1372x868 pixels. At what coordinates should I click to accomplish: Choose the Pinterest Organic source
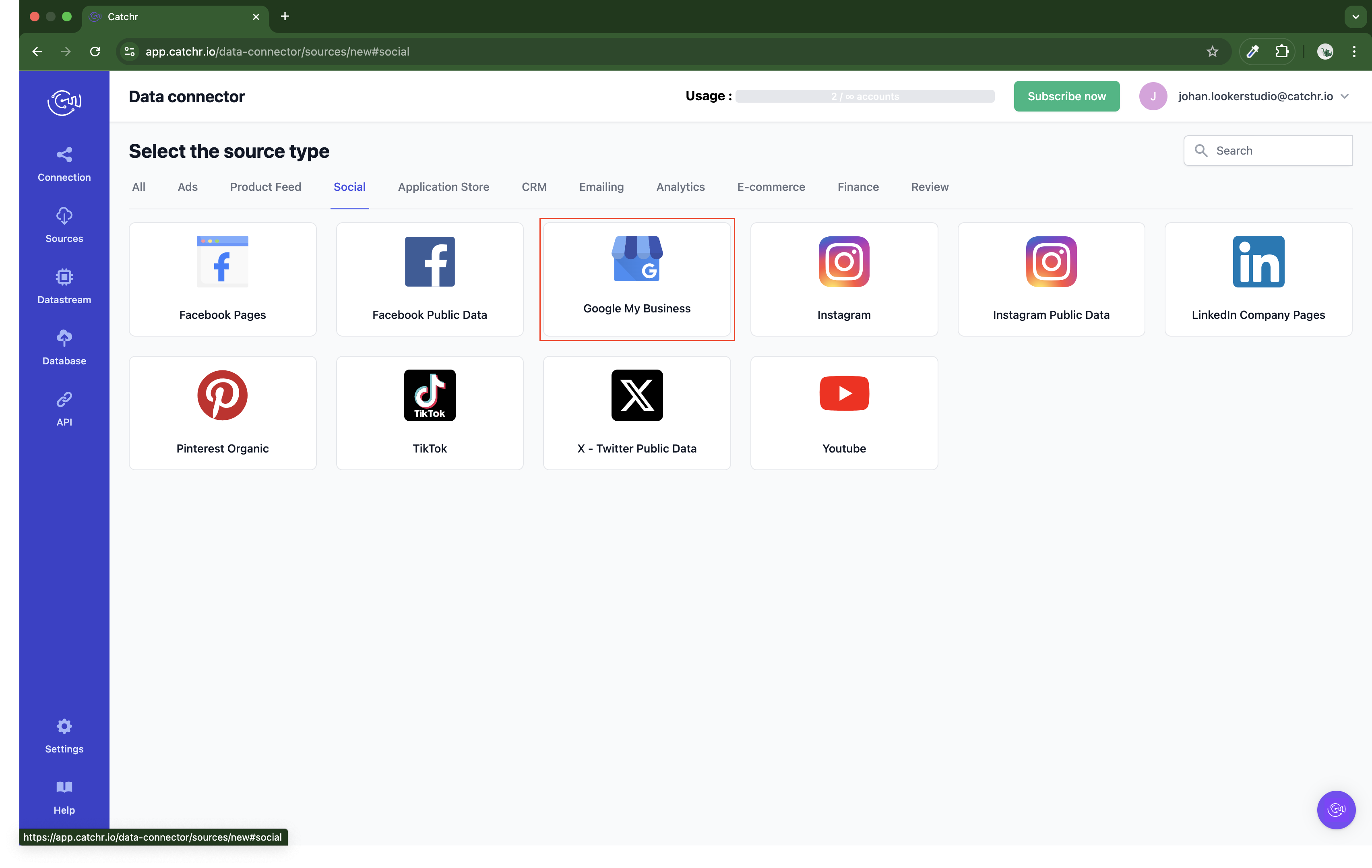222,413
